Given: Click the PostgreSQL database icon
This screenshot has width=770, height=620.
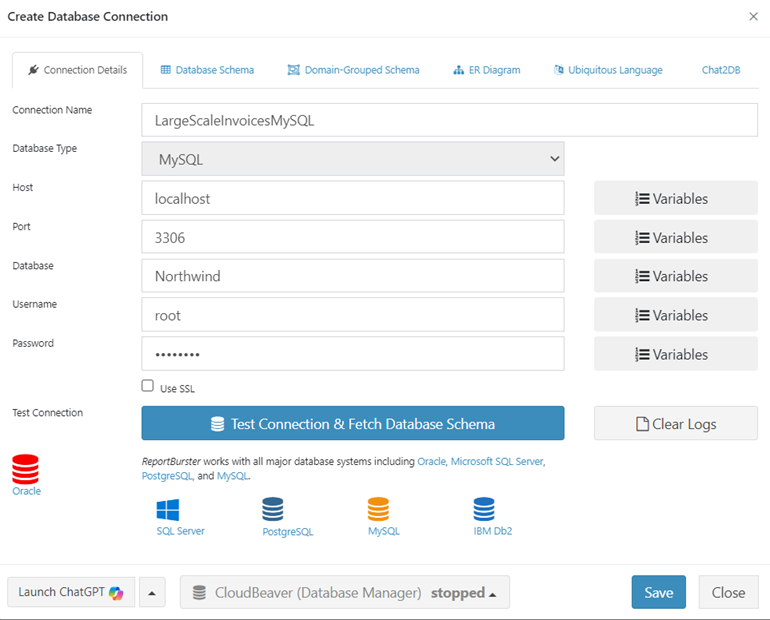Looking at the screenshot, I should point(273,510).
